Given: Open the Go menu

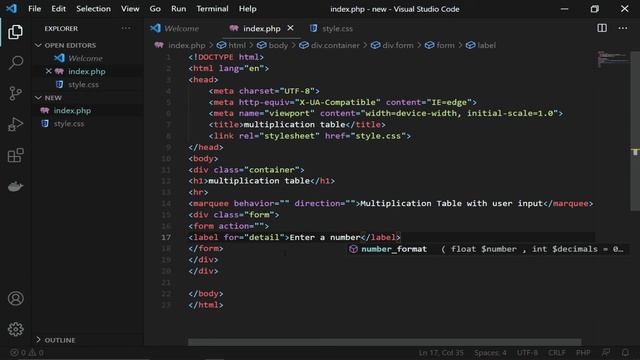Looking at the screenshot, I should 155,9.
